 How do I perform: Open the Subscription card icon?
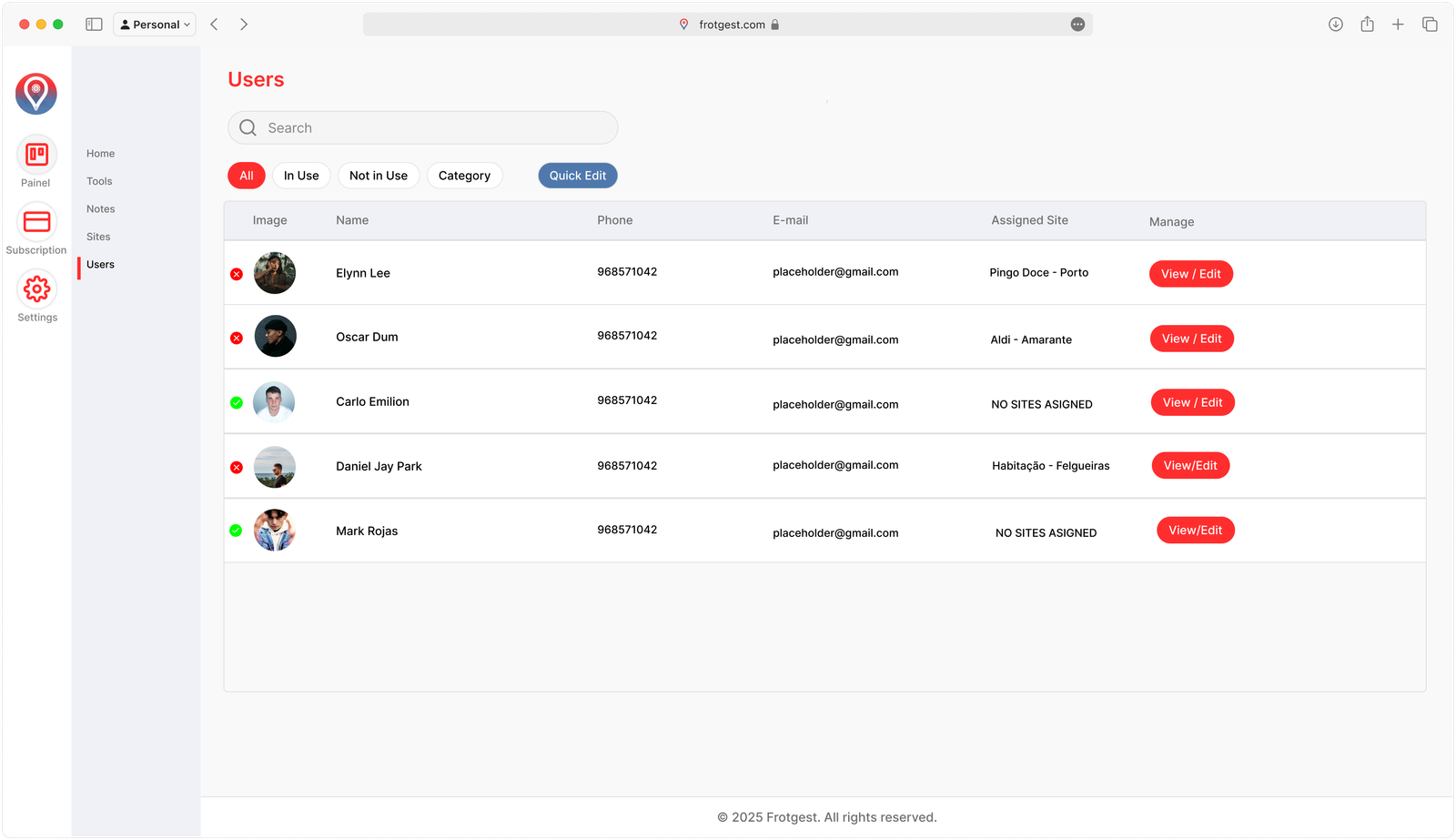pos(36,222)
